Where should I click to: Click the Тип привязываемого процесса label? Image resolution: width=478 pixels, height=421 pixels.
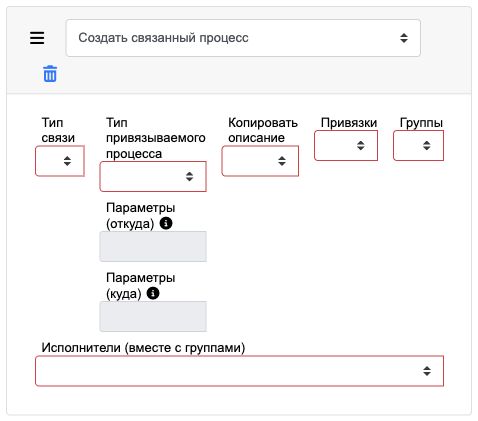point(156,138)
